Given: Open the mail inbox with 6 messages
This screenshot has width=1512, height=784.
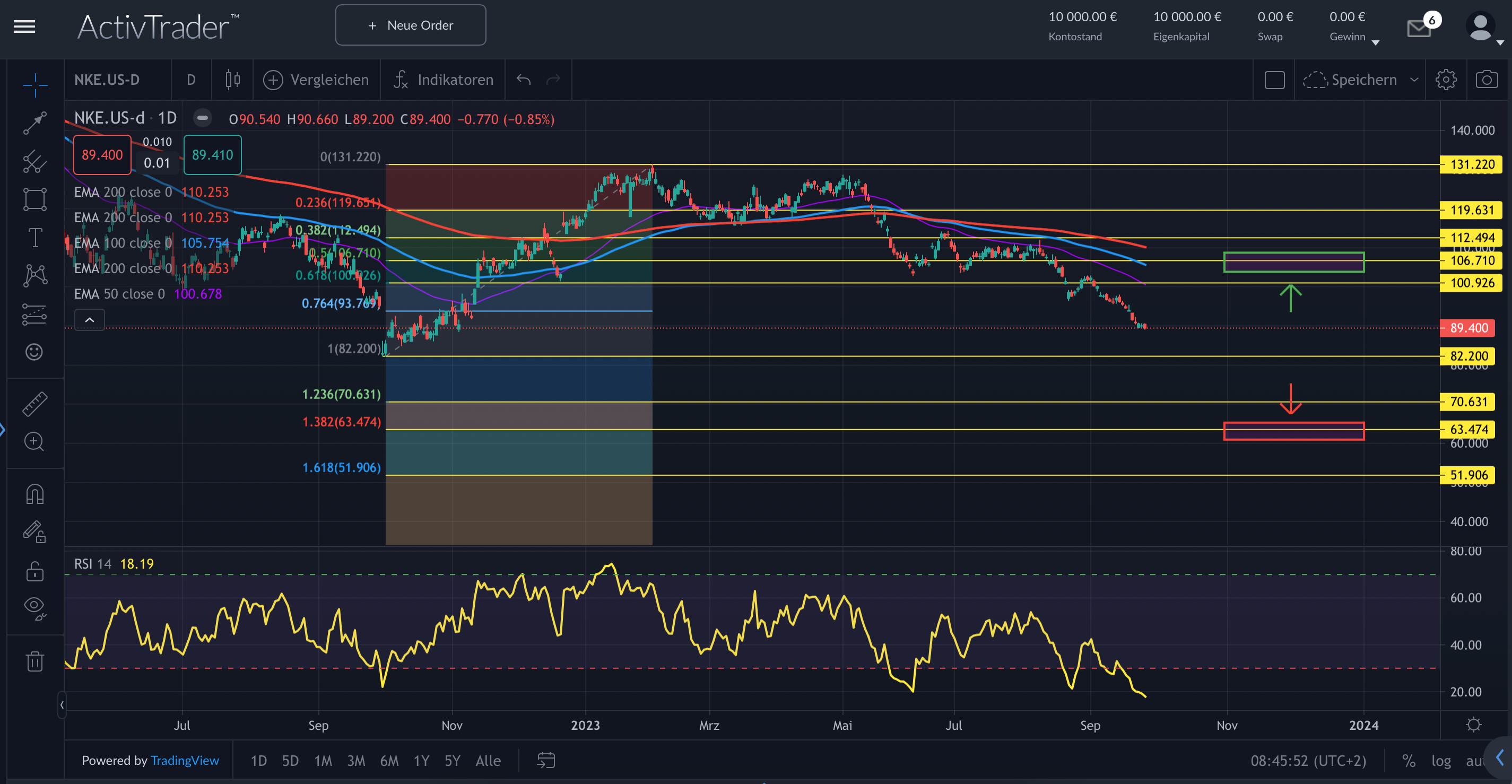Looking at the screenshot, I should tap(1419, 27).
